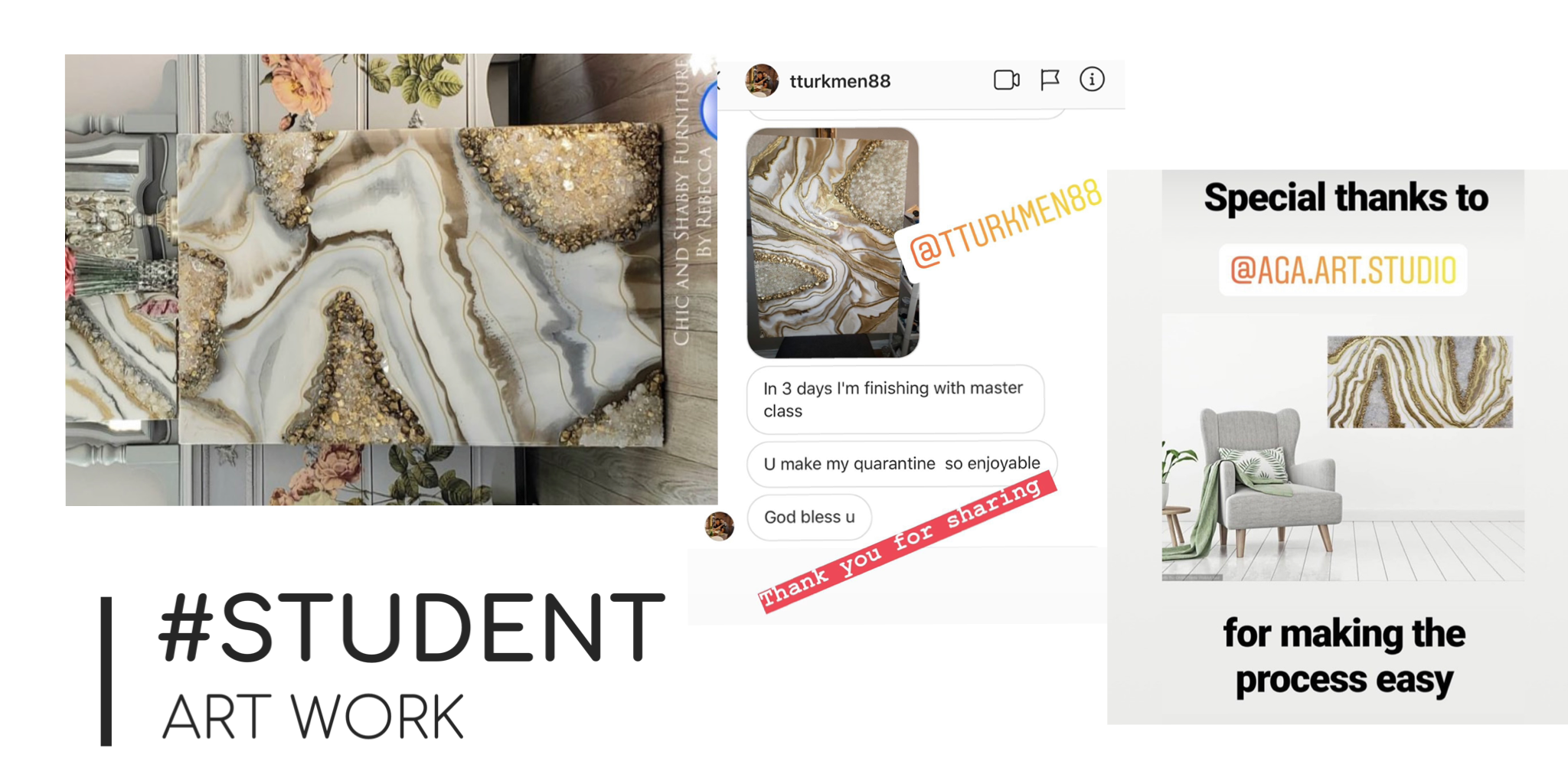Click the #STUDENT heading text
The height and width of the screenshot is (784, 1568).
(x=412, y=627)
